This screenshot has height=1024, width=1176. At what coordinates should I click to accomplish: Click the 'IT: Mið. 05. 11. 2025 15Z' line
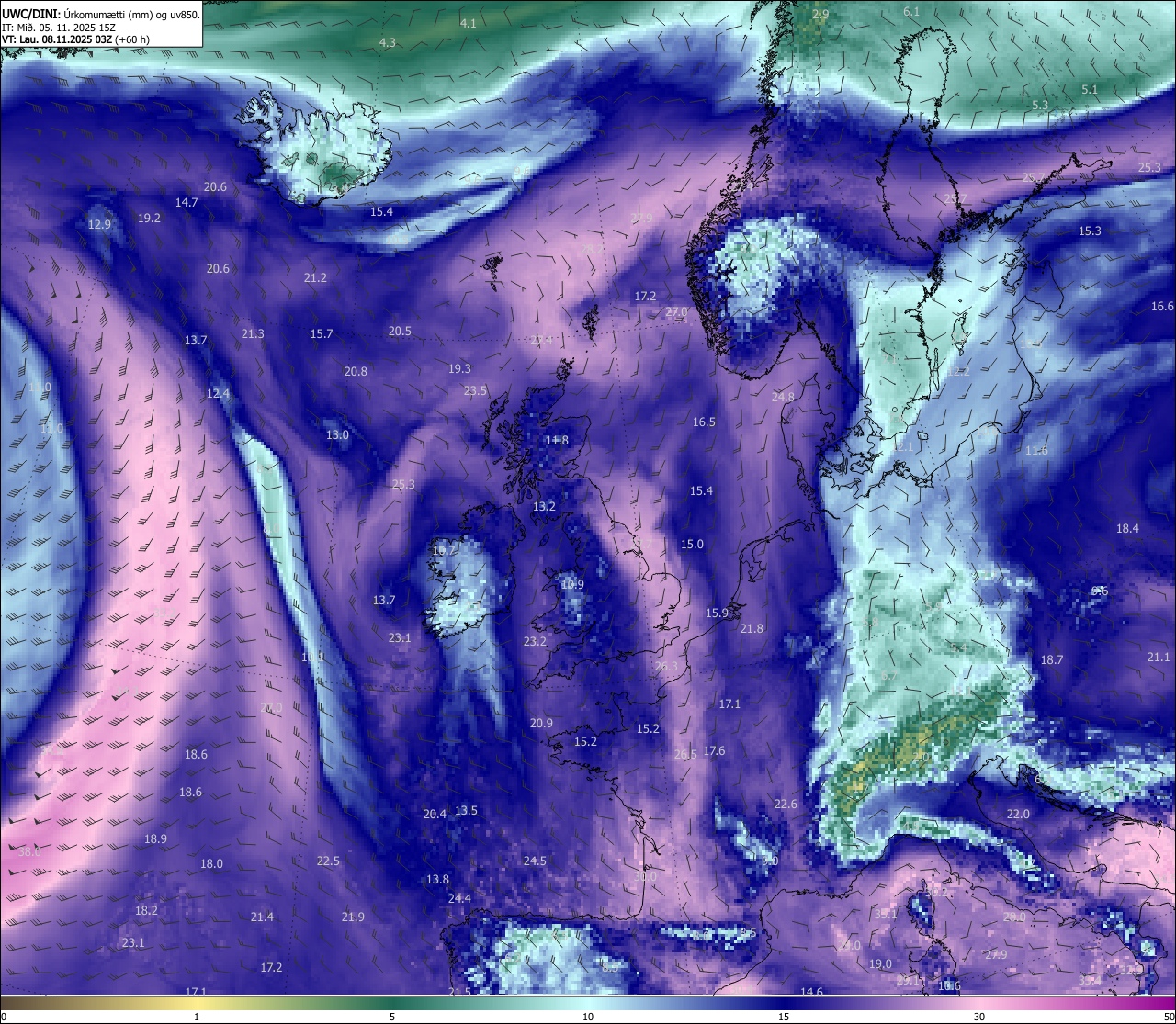pos(59,28)
